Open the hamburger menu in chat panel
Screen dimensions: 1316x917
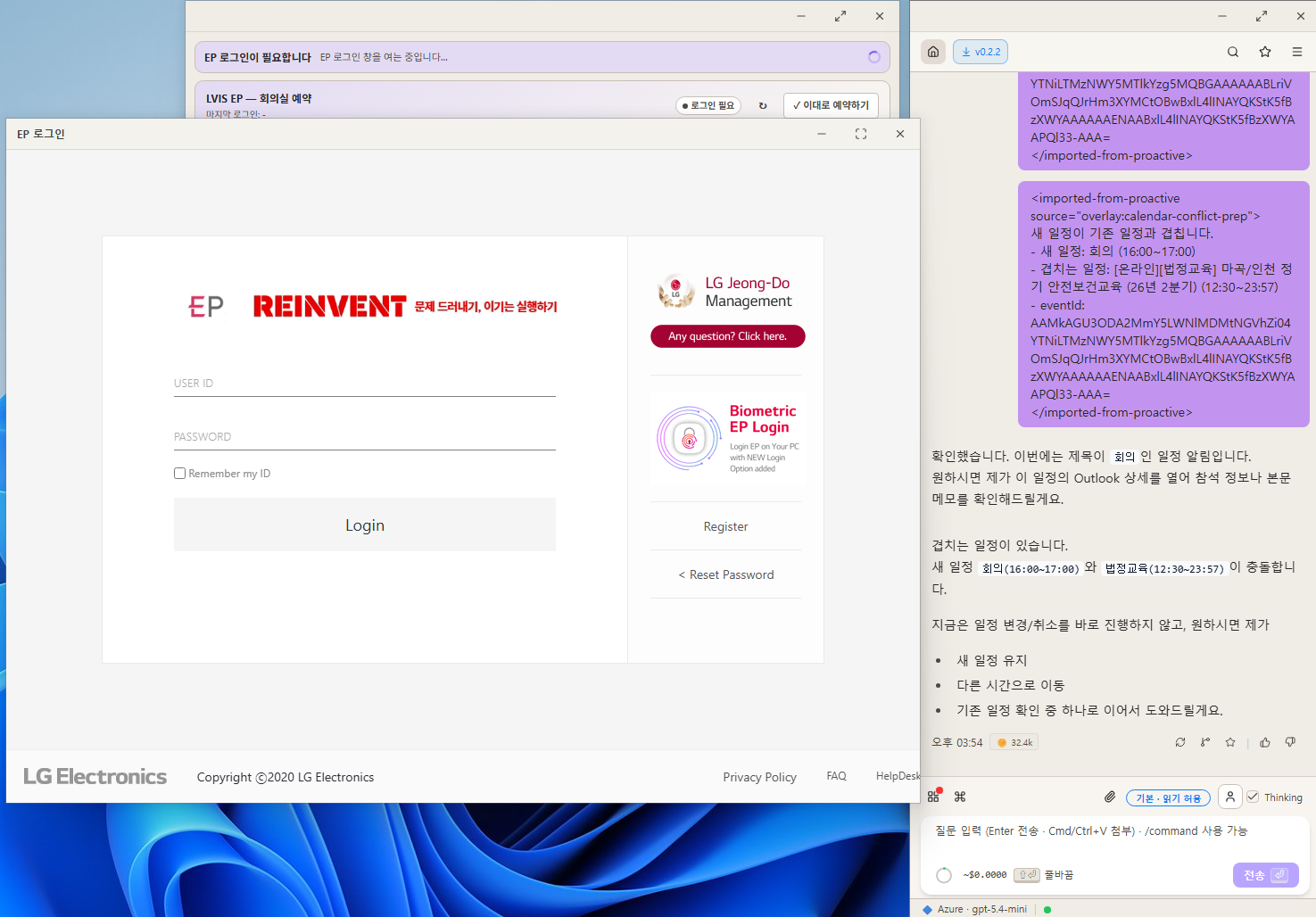1297,52
